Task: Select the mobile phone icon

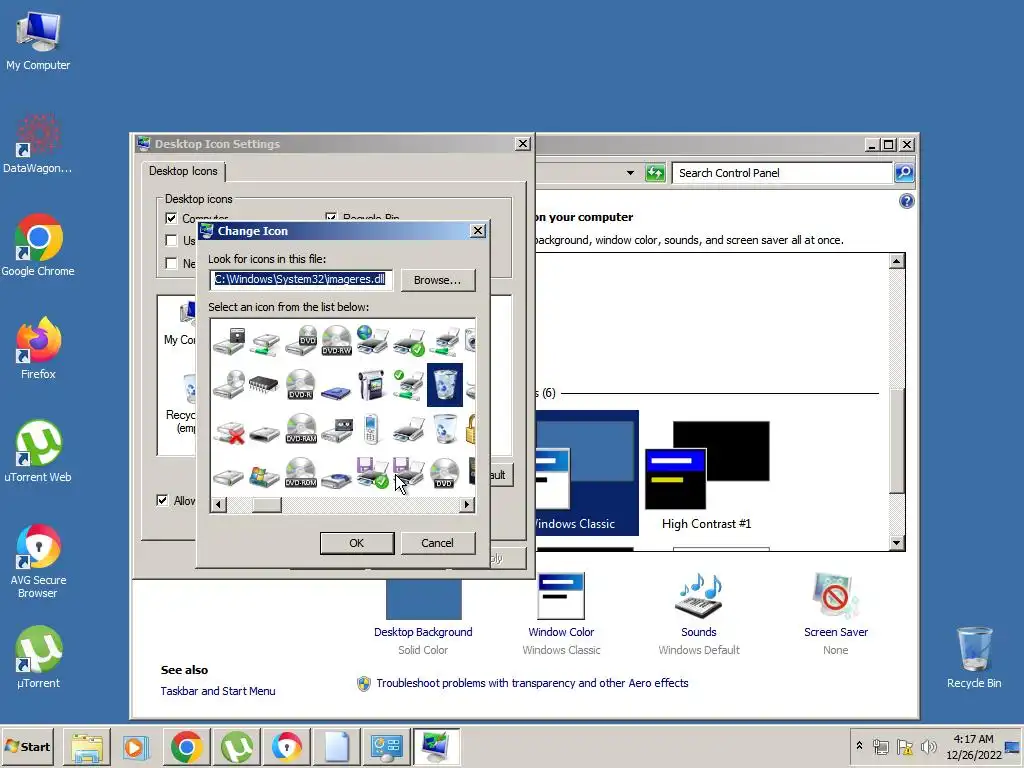Action: pos(372,429)
